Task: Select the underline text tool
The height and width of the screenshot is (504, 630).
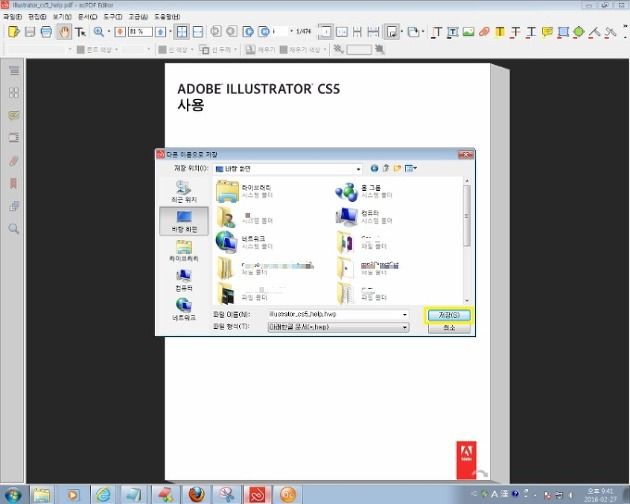Action: click(x=531, y=32)
